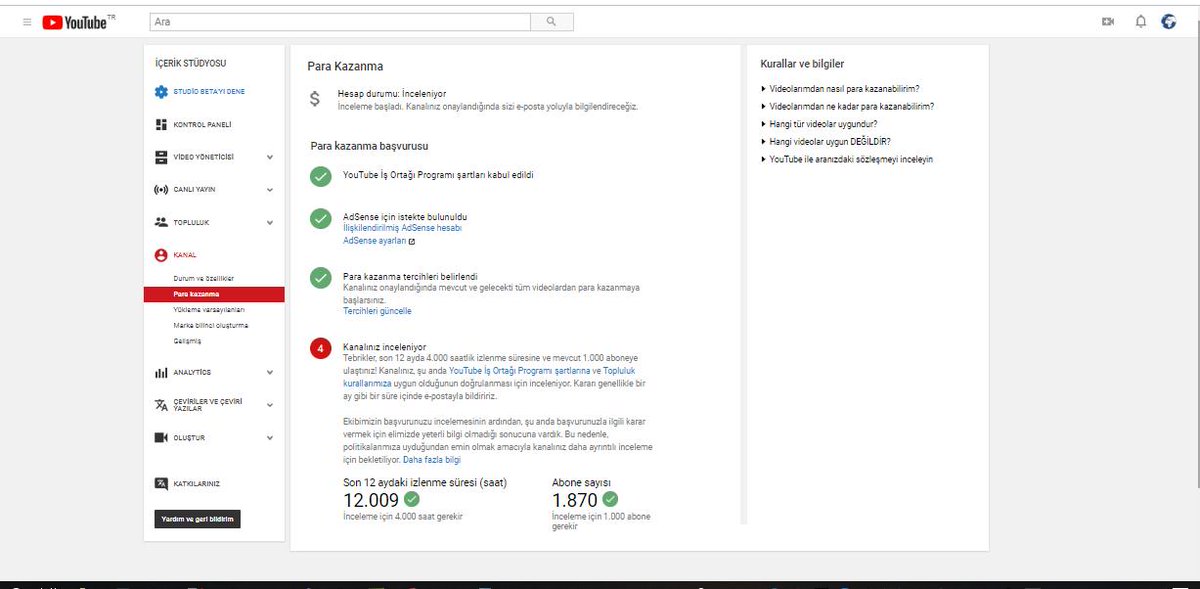Expand the Oluştur section chevron
Viewport: 1200px width, 589px height.
[270, 438]
